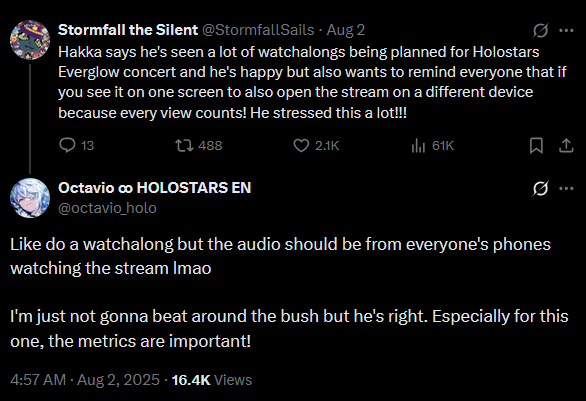Click Grok icon on Octavio's tweet
The image size is (586, 401).
pyautogui.click(x=540, y=188)
